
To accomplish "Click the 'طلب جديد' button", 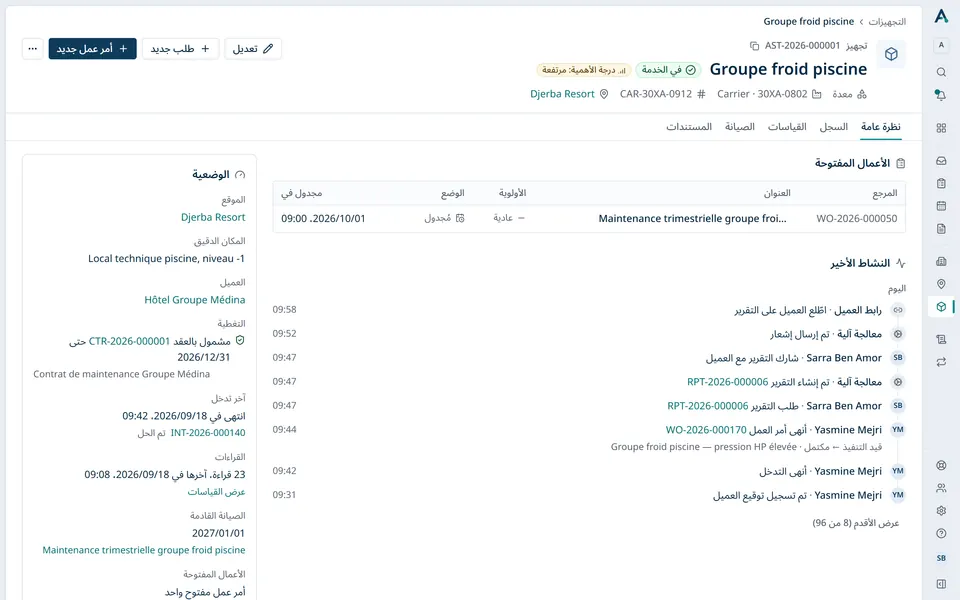I will pos(181,48).
